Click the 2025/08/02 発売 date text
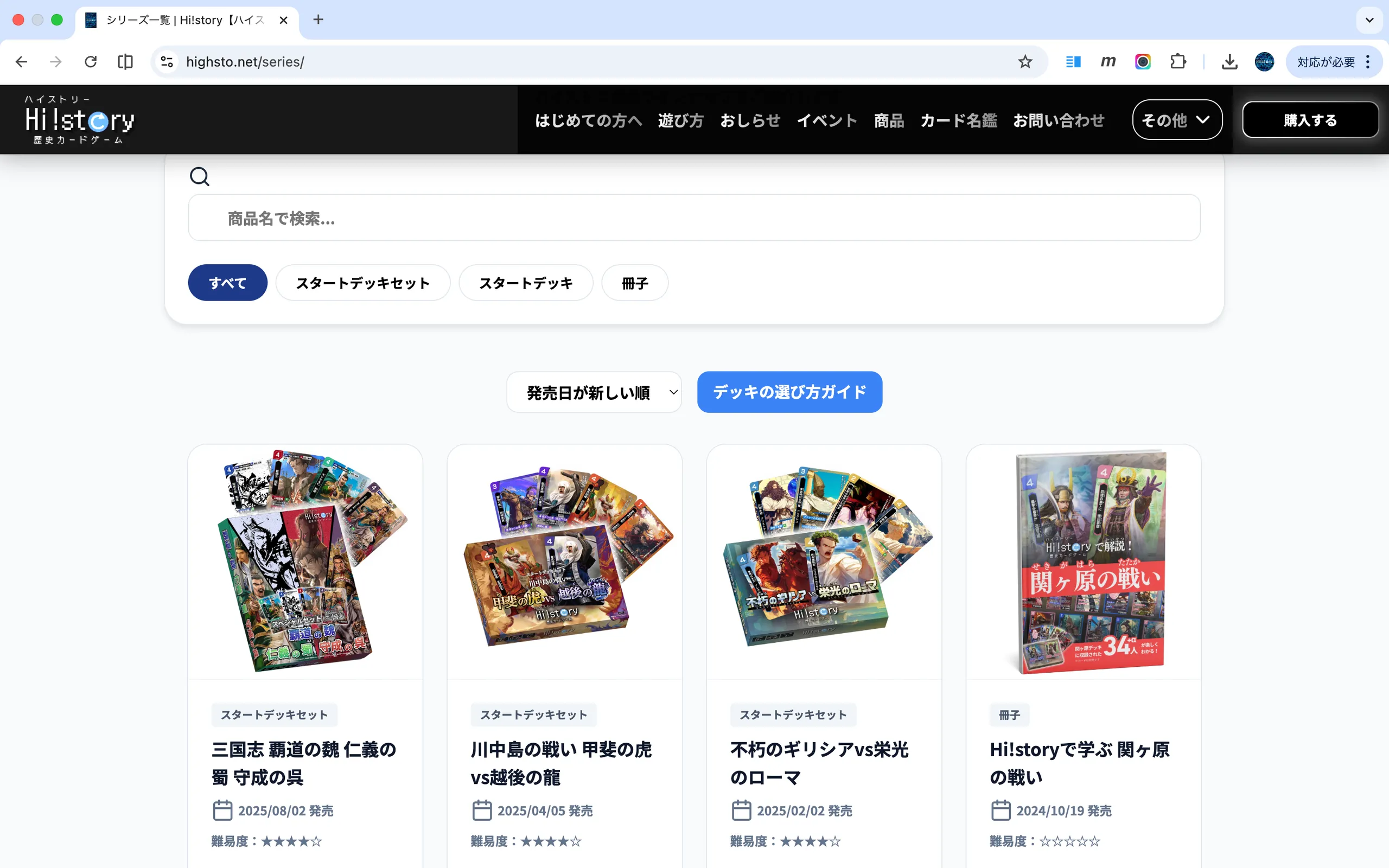 point(285,810)
